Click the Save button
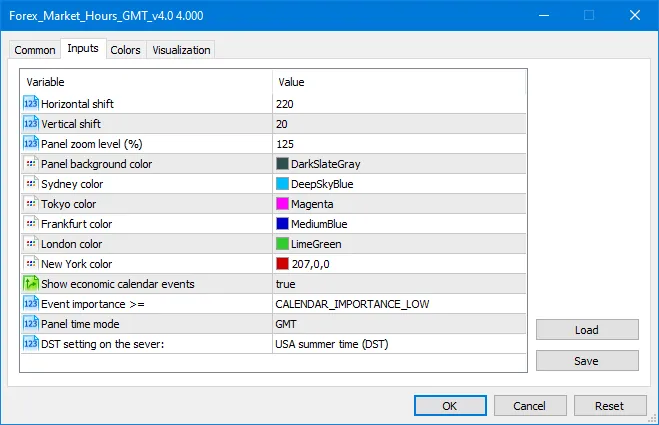Viewport: 659px width, 425px height. click(587, 360)
